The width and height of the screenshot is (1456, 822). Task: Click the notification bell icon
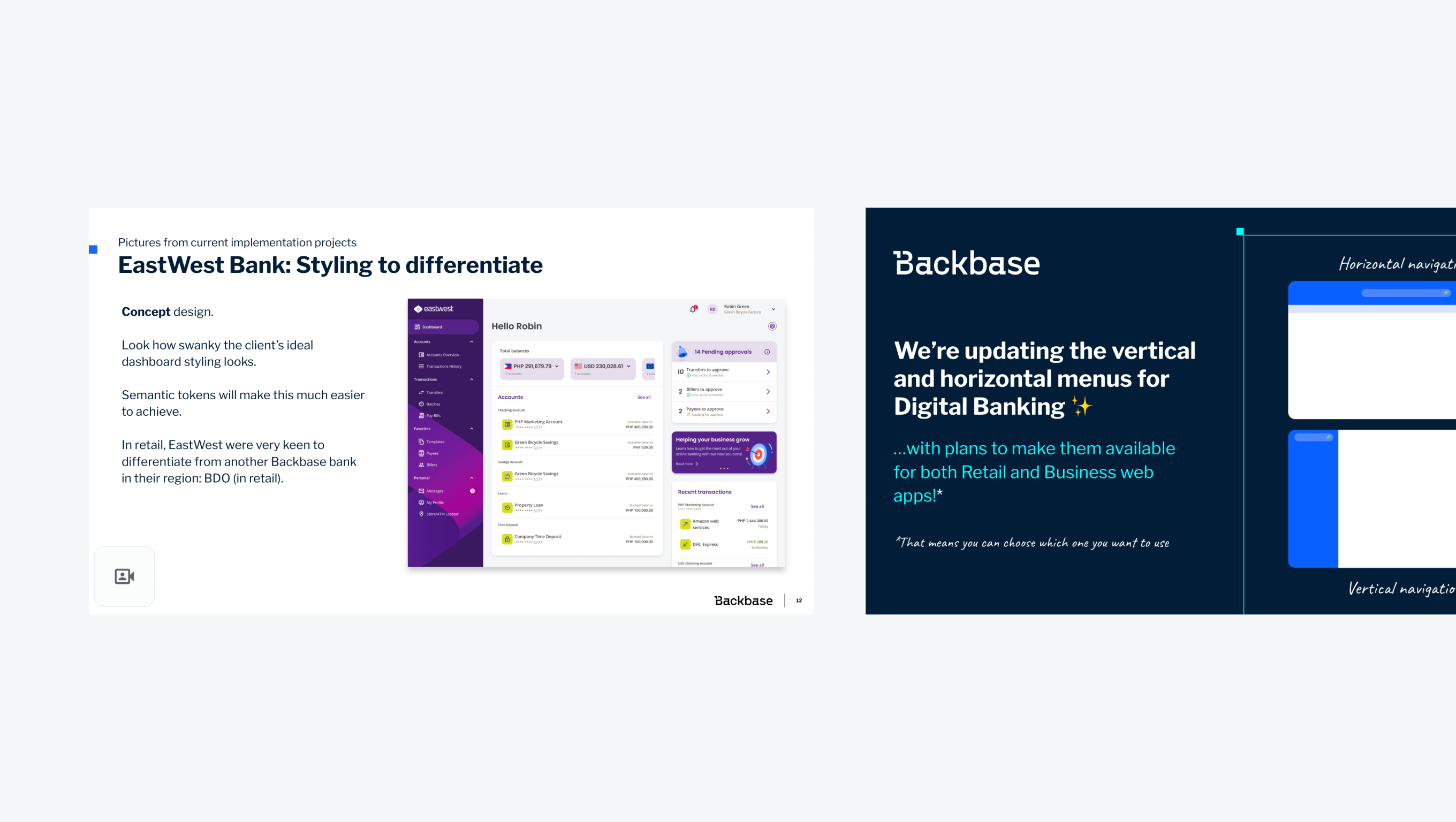pyautogui.click(x=693, y=309)
